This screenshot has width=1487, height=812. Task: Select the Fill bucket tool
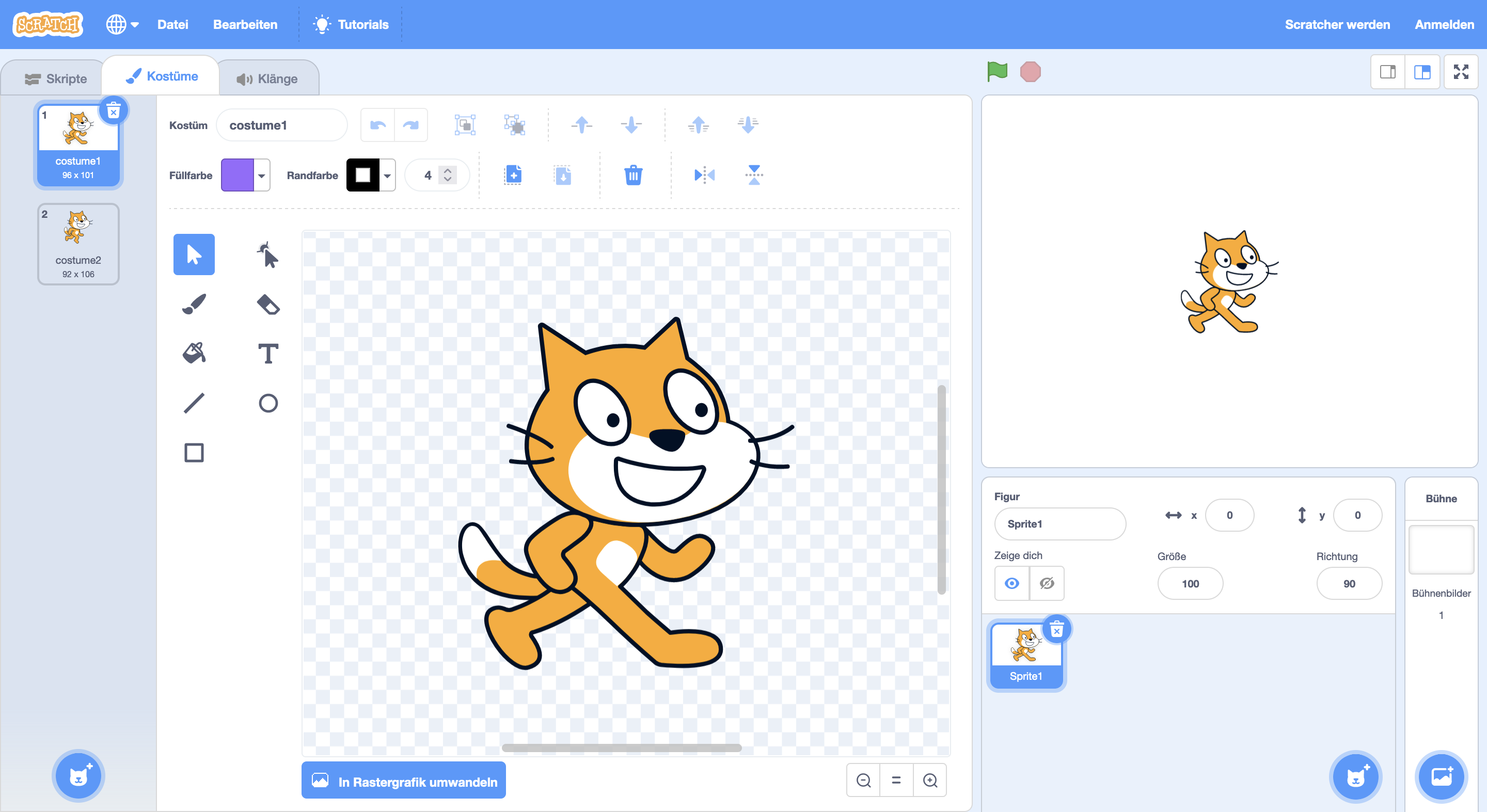194,353
